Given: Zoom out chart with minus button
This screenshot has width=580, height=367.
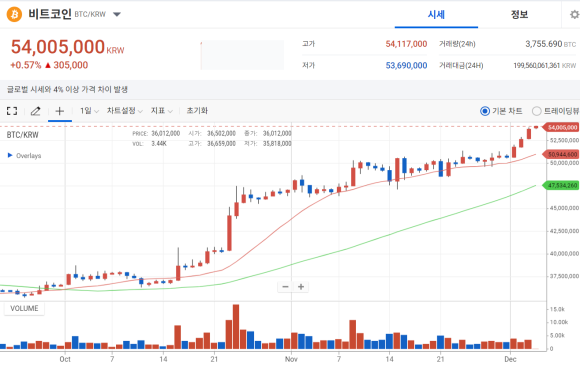Looking at the screenshot, I should 285,287.
